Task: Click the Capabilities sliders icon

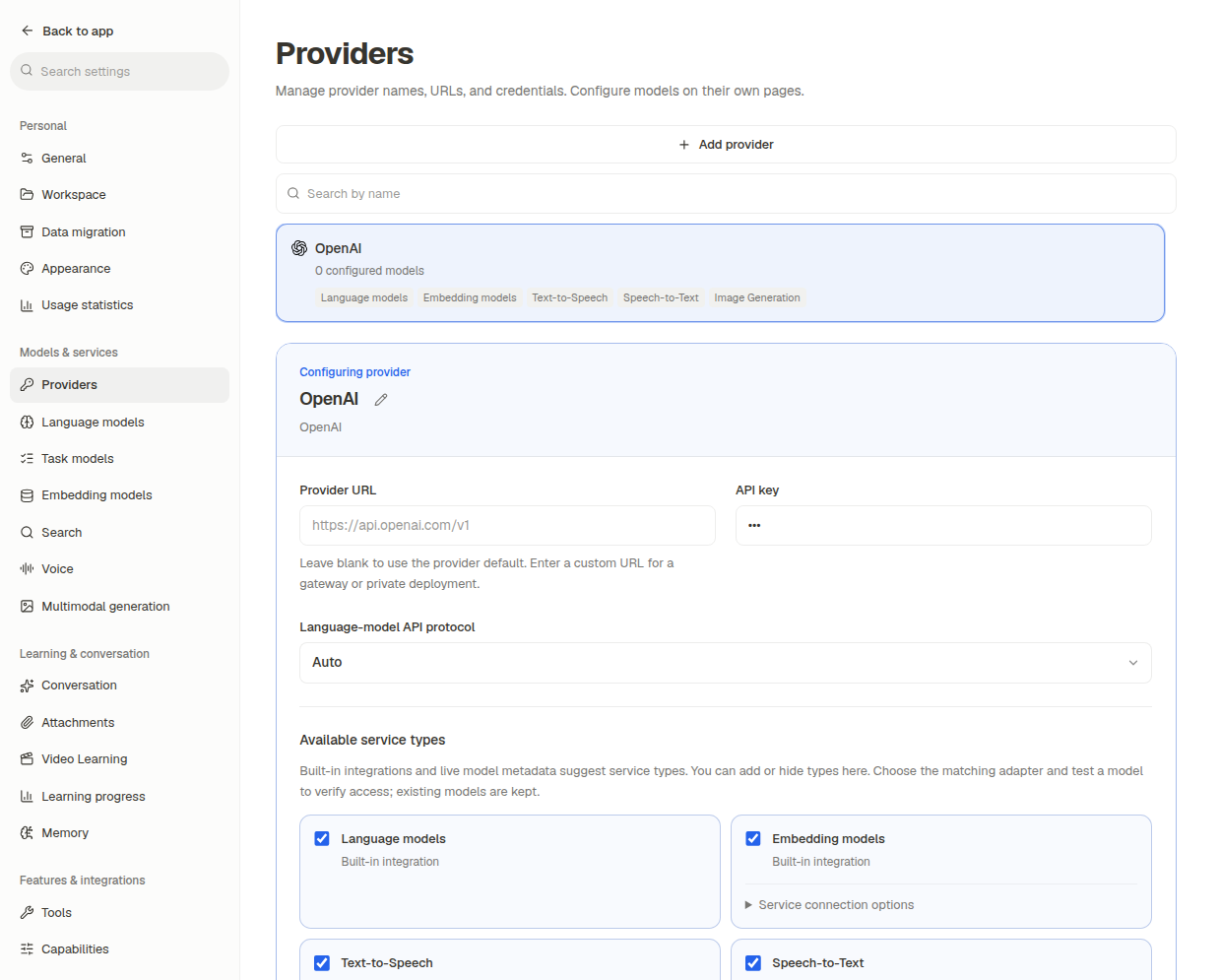Action: point(27,948)
